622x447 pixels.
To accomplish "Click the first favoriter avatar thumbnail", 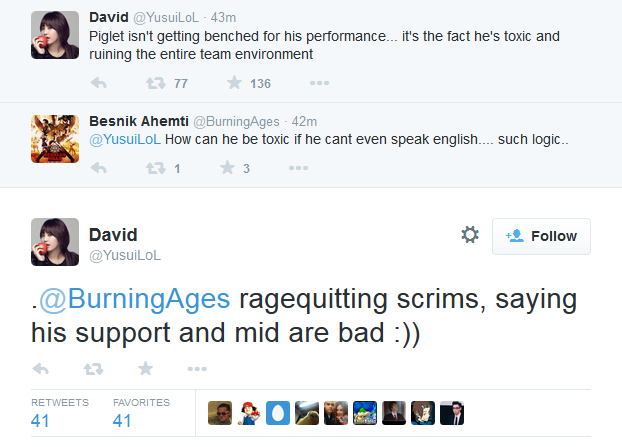I will pyautogui.click(x=219, y=412).
